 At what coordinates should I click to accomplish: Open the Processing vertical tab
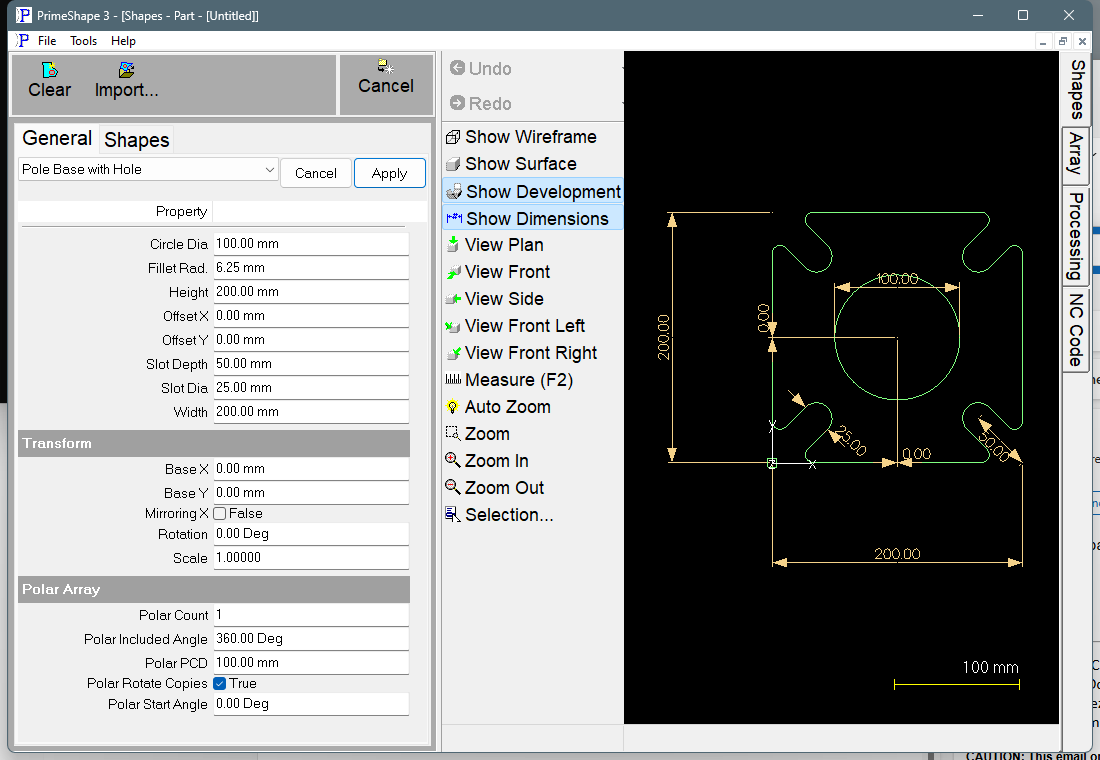pyautogui.click(x=1075, y=236)
